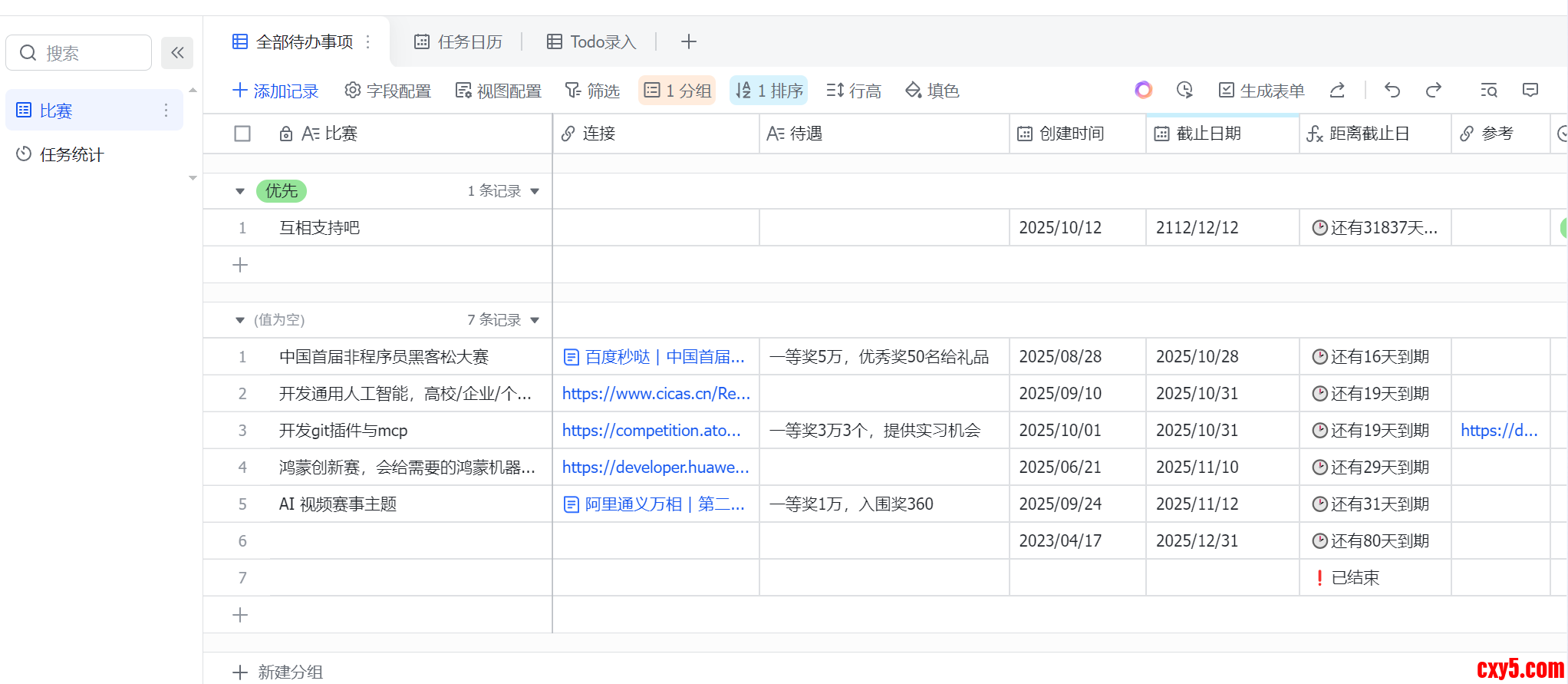1568x684 pixels.
Task: Collapse the left sidebar with double-chevron icon
Action: tap(177, 53)
